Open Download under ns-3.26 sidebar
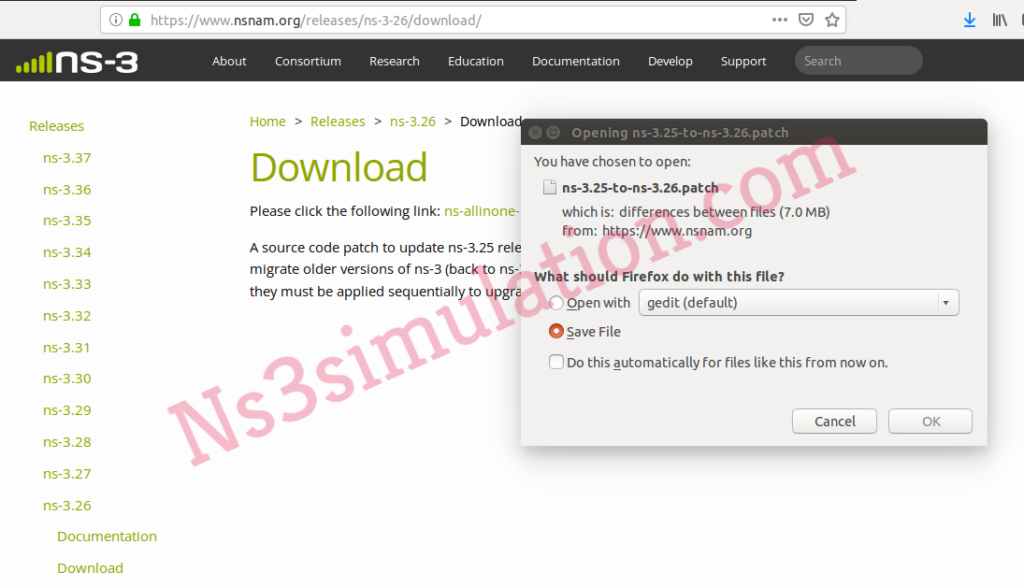 [90, 569]
